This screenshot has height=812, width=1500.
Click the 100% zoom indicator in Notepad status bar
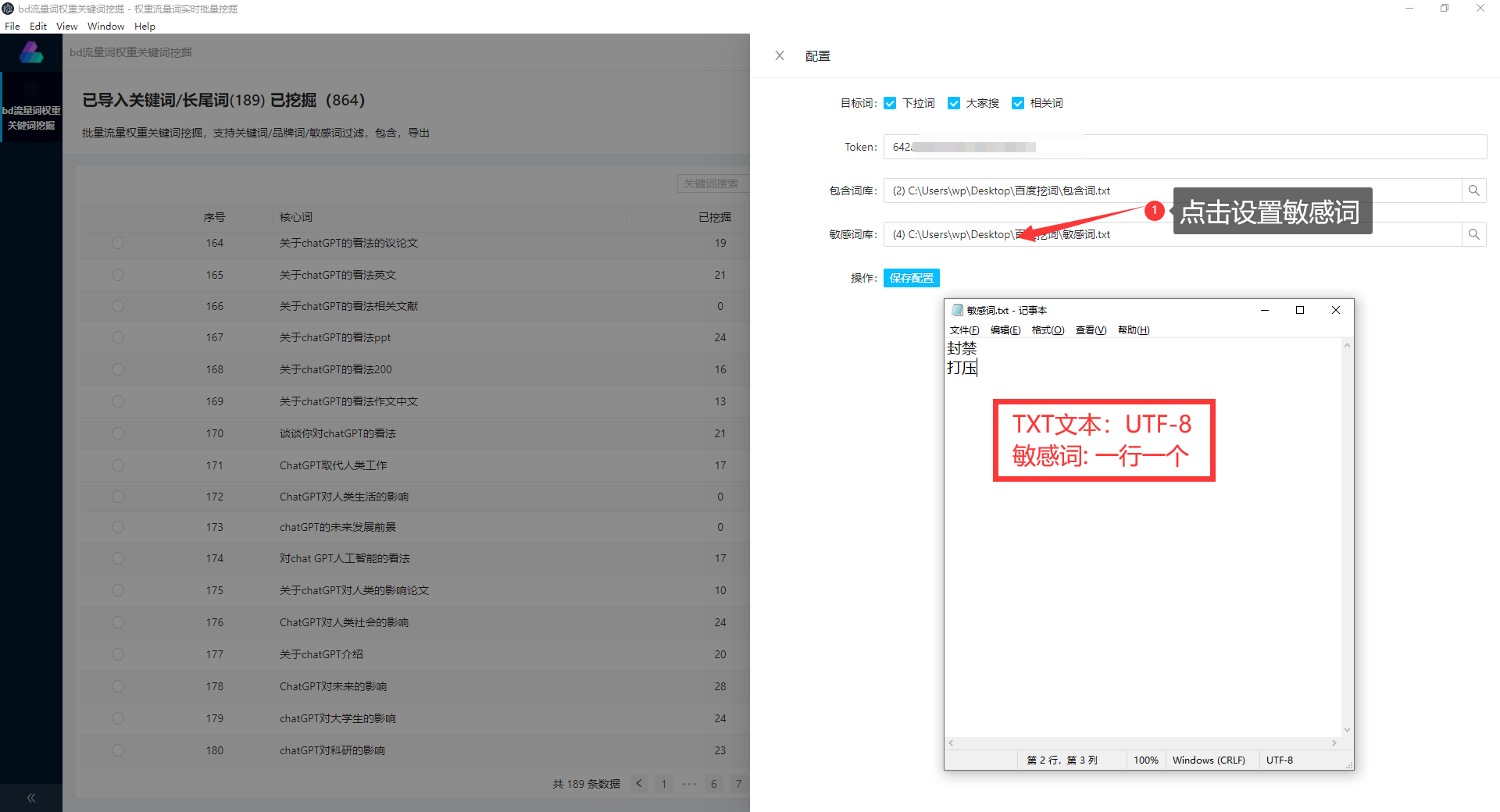point(1145,760)
